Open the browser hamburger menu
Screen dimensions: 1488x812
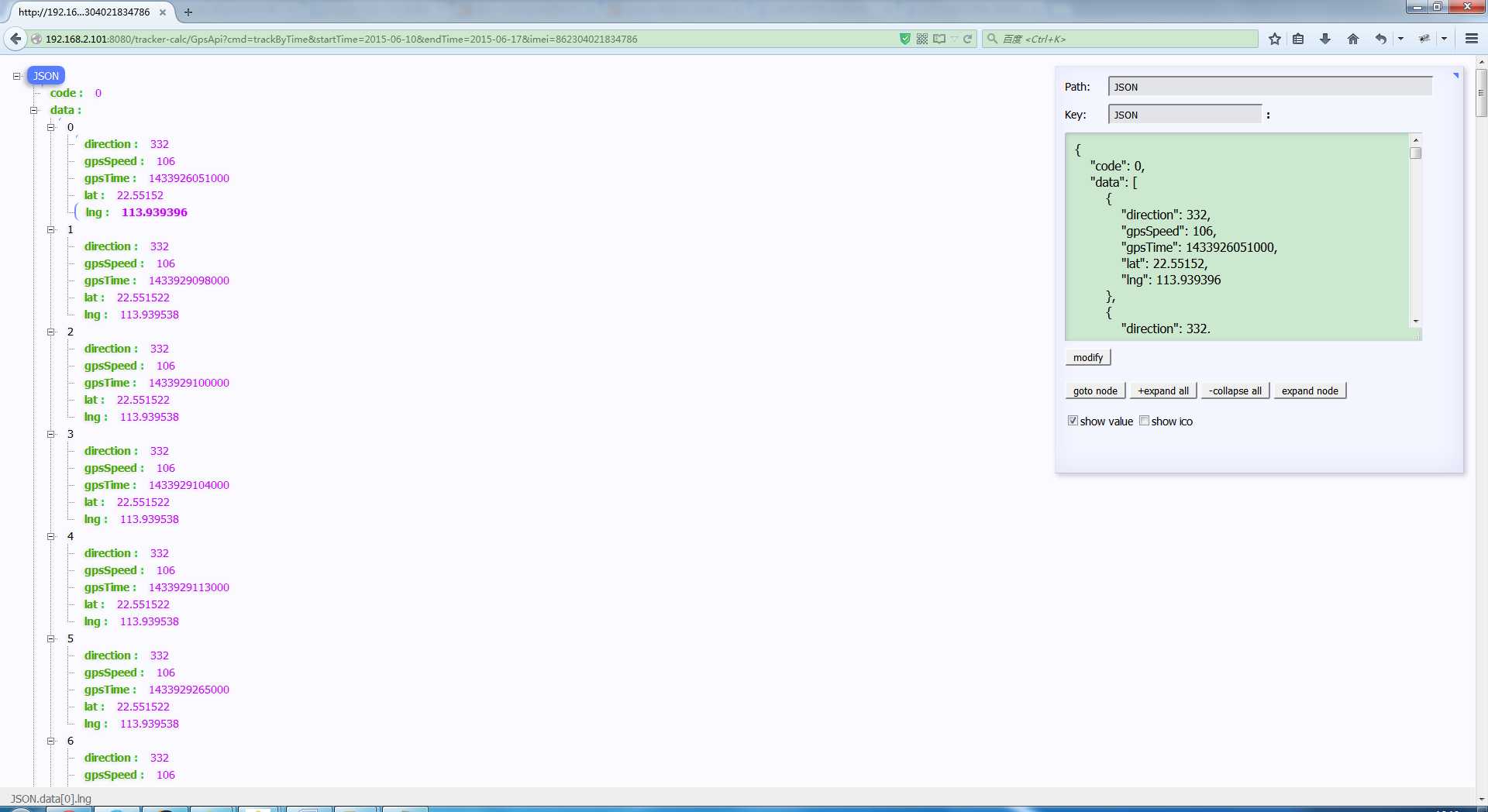click(x=1472, y=39)
